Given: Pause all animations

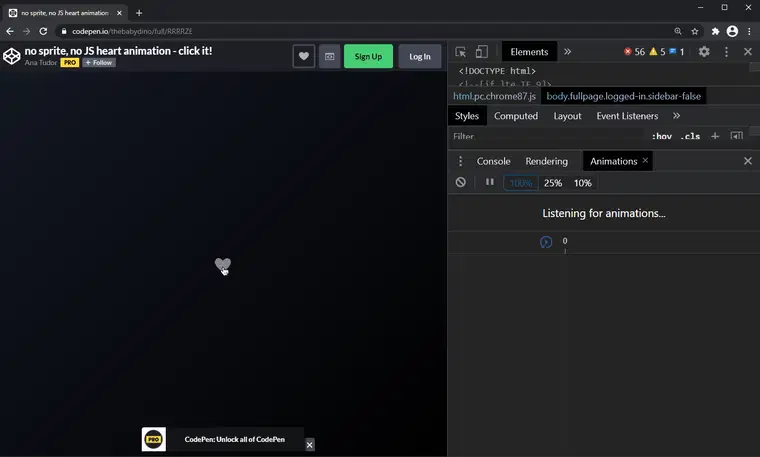Looking at the screenshot, I should click(490, 183).
